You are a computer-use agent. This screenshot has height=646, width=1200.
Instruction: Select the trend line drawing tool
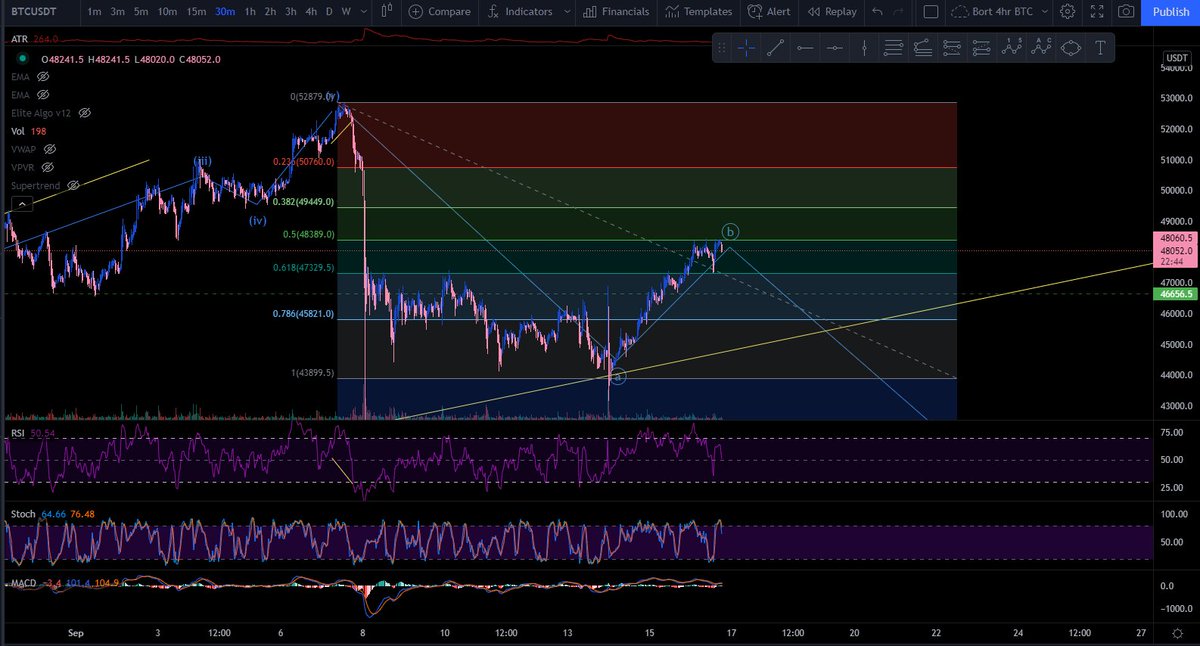775,48
